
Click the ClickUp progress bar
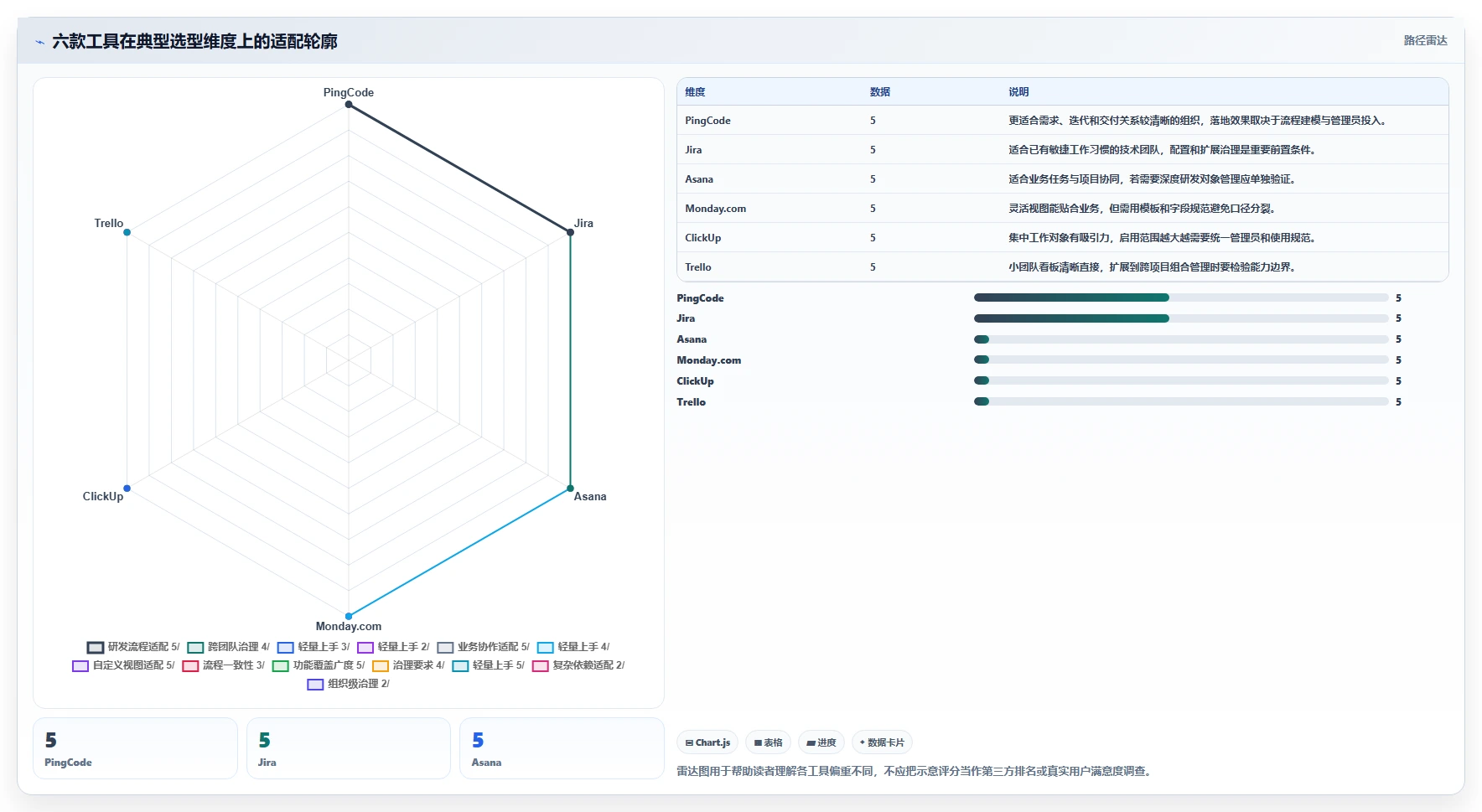coord(1181,380)
